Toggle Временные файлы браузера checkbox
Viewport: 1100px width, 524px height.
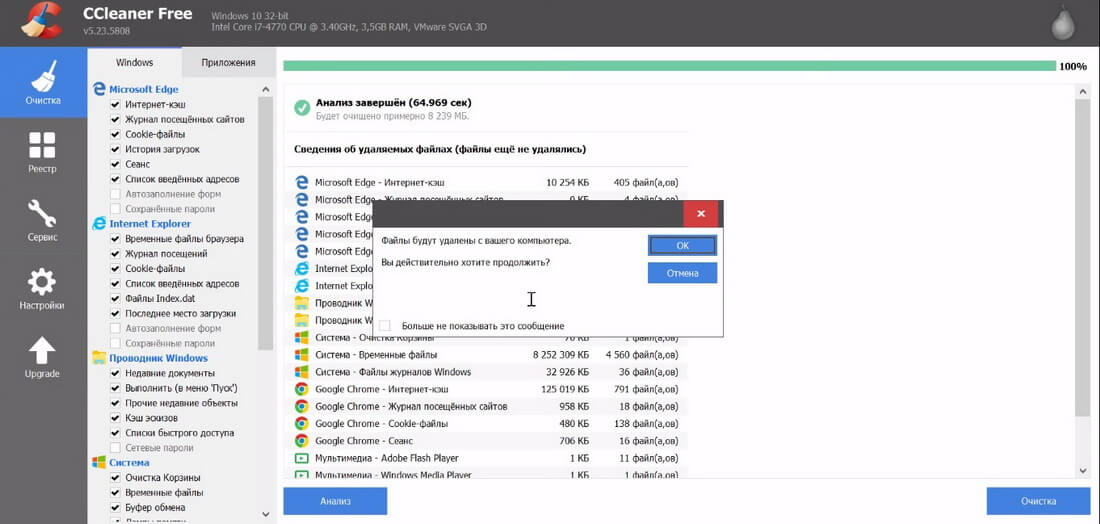pyautogui.click(x=115, y=239)
